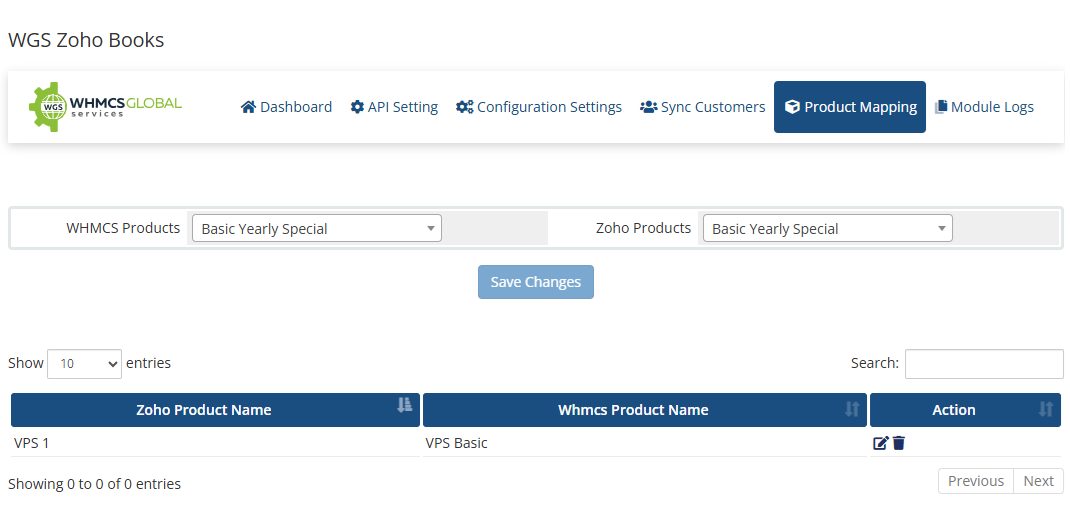
Task: Click the edit icon for VPS 1 mapping
Action: click(880, 443)
